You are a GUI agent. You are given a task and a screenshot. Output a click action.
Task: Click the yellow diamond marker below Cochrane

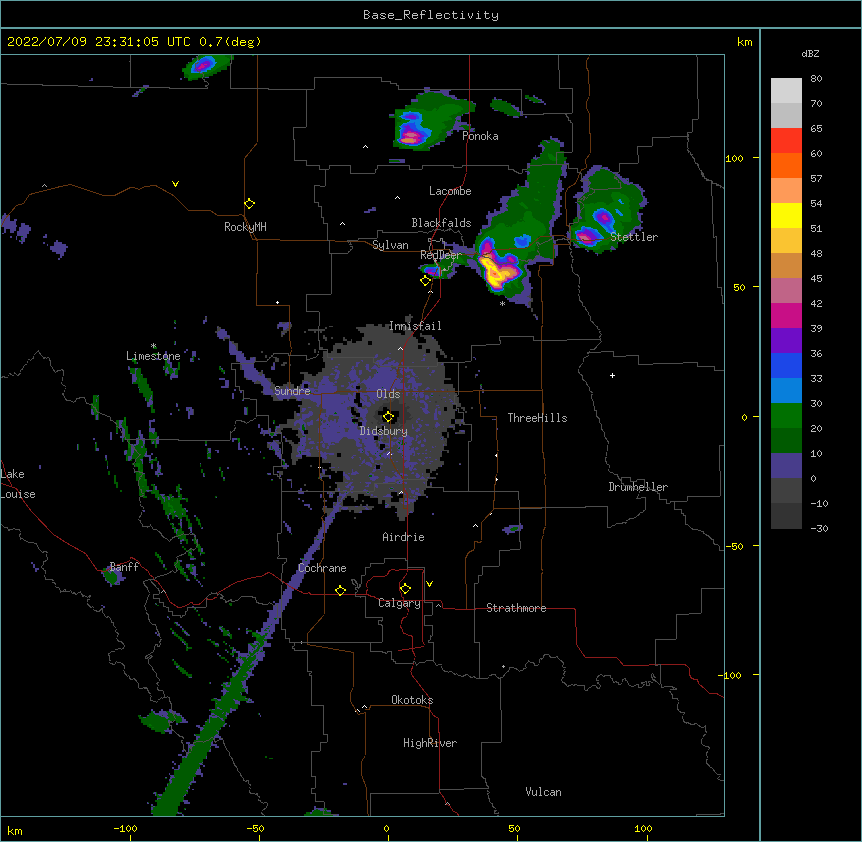click(340, 590)
